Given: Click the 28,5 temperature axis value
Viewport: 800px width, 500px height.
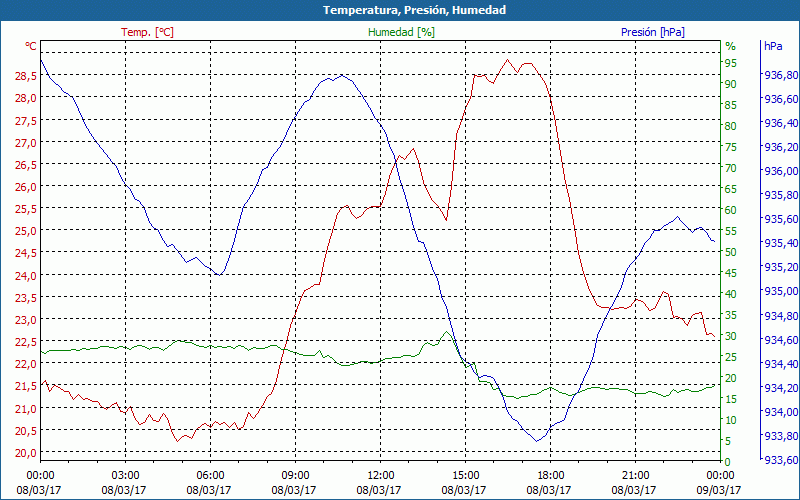Looking at the screenshot, I should tap(26, 76).
